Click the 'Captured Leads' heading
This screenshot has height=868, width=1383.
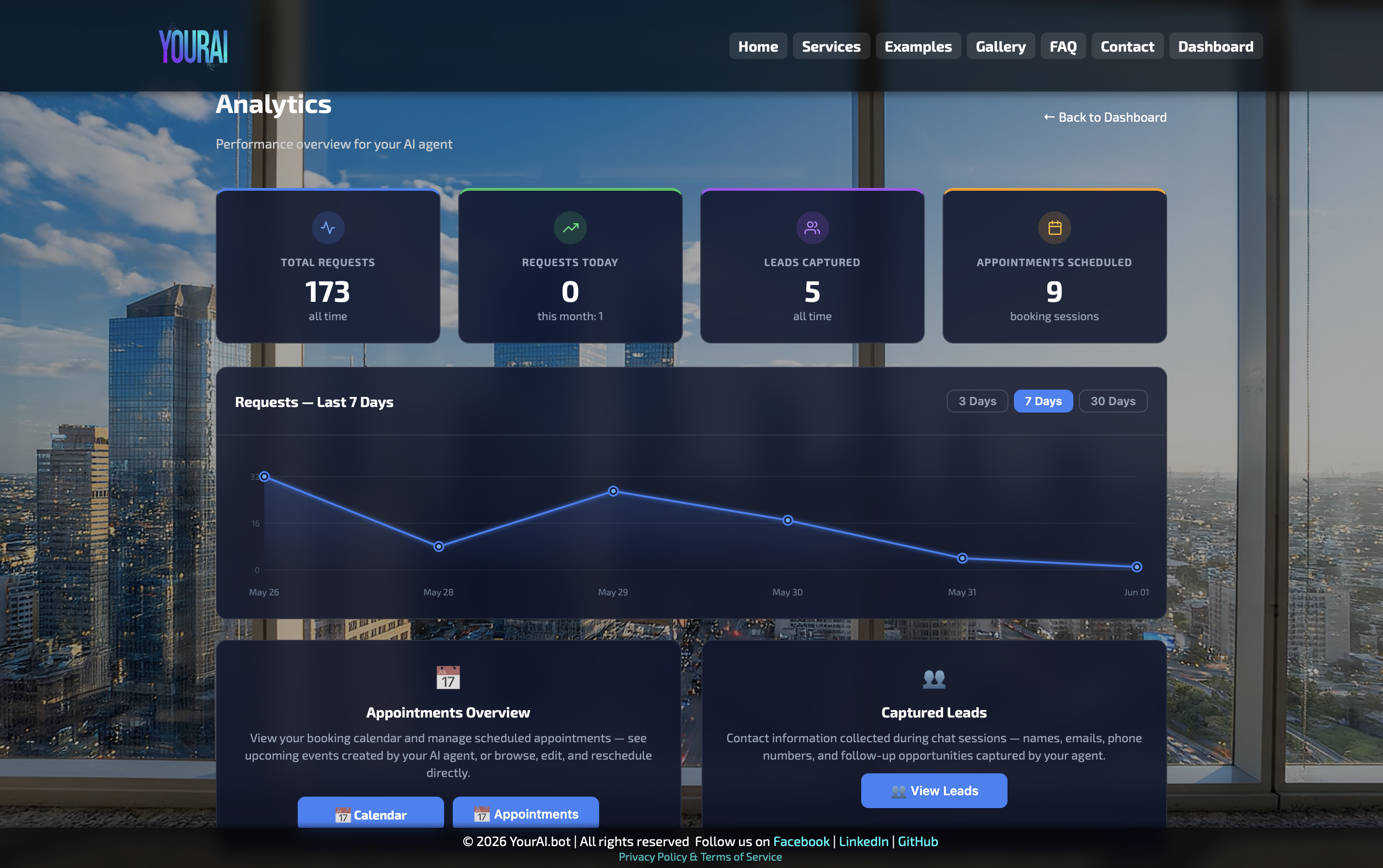pos(933,713)
